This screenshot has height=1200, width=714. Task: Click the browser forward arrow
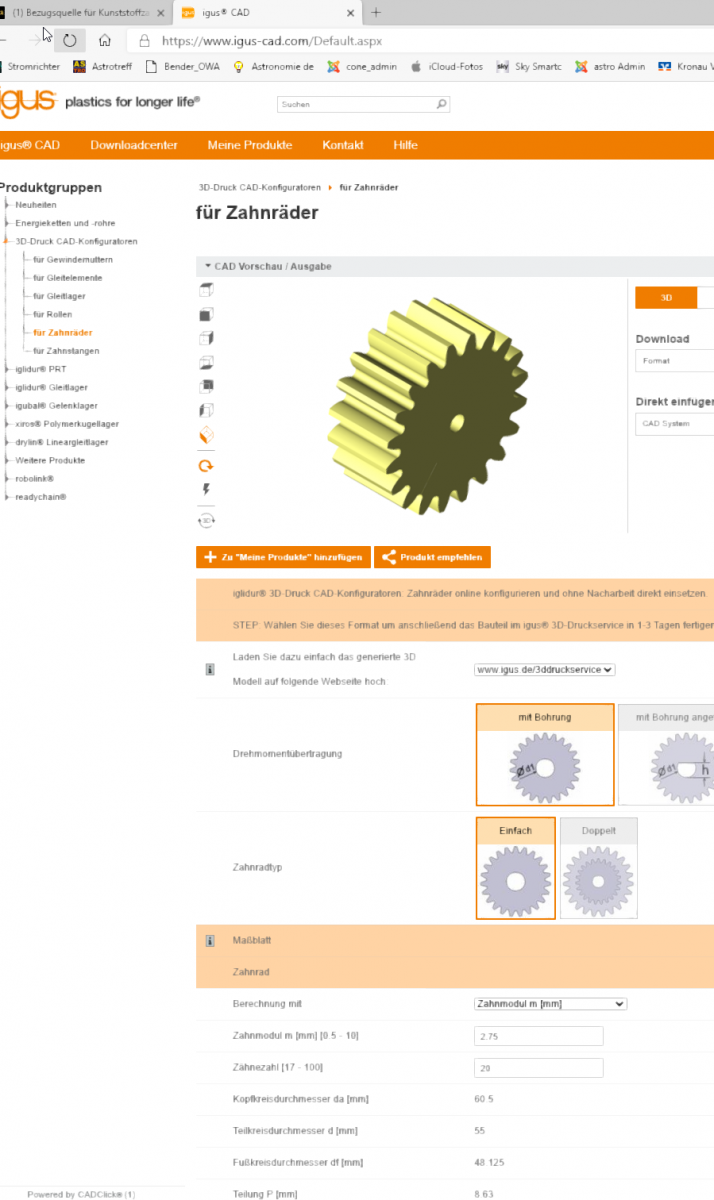pyautogui.click(x=35, y=41)
